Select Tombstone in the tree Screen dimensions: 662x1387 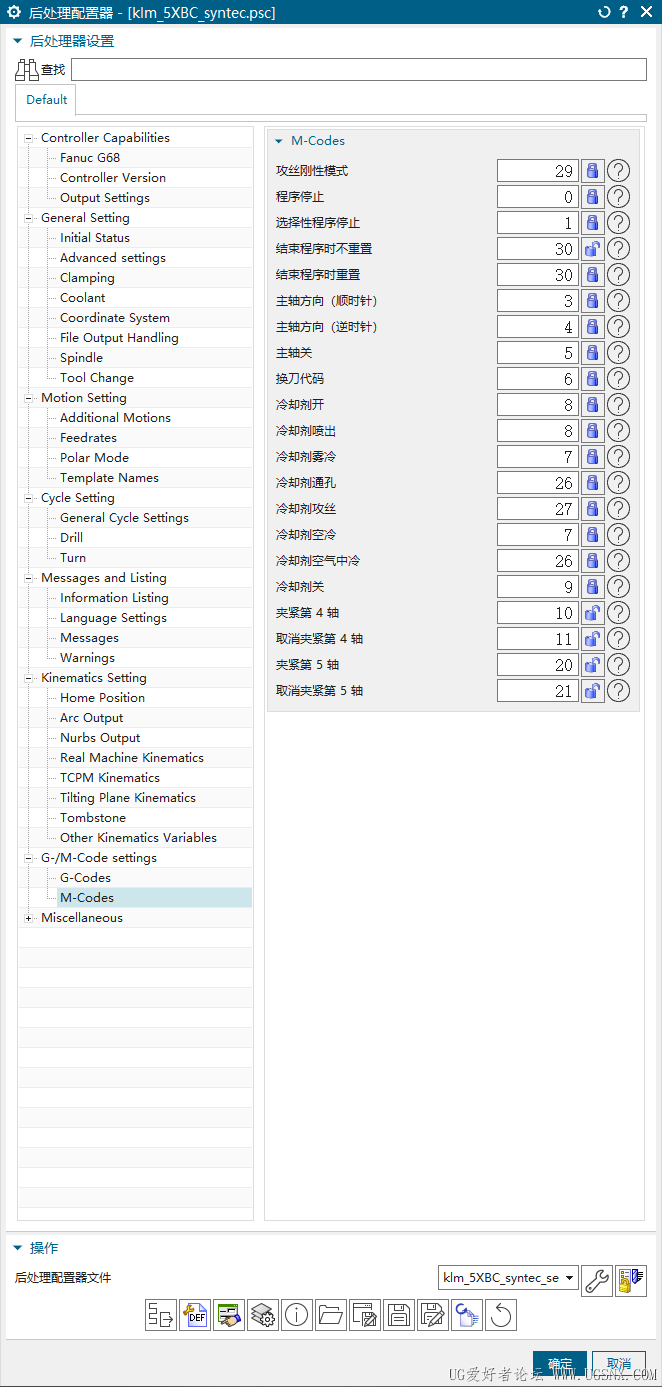pyautogui.click(x=93, y=818)
